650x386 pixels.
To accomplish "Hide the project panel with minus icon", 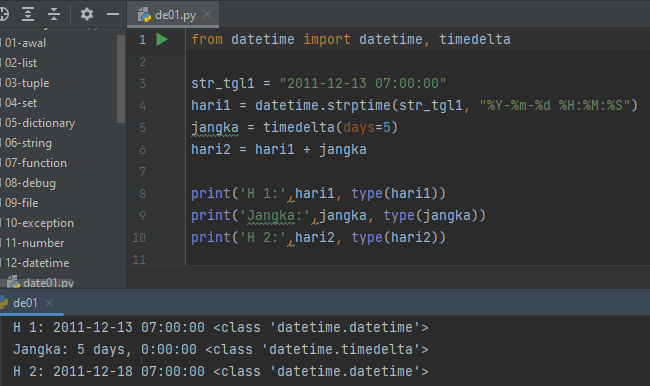I will pos(113,15).
